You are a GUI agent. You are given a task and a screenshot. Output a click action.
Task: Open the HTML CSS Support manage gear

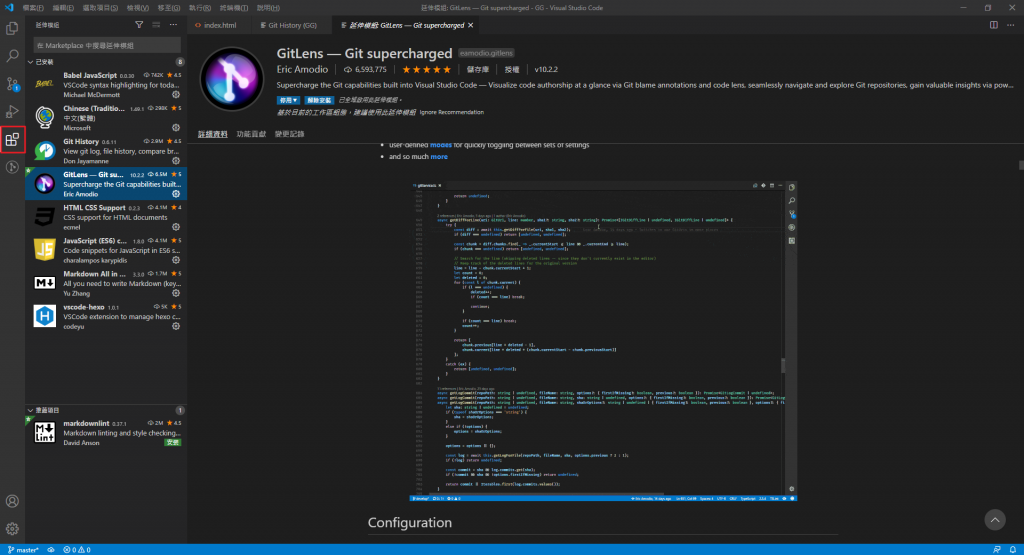[x=176, y=227]
